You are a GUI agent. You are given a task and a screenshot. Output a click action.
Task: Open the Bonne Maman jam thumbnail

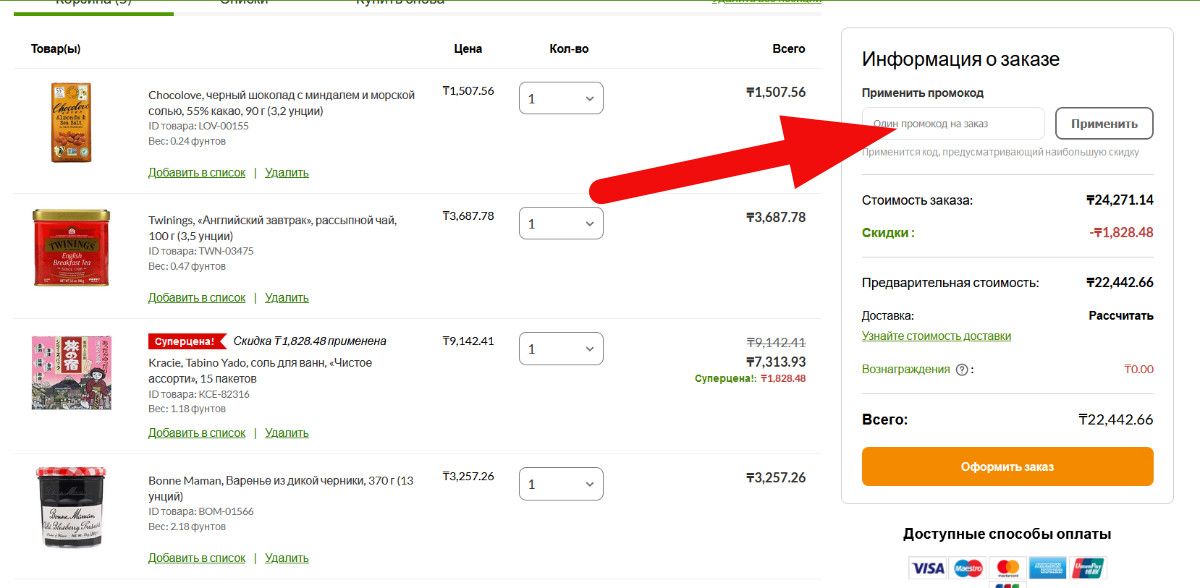tap(71, 507)
